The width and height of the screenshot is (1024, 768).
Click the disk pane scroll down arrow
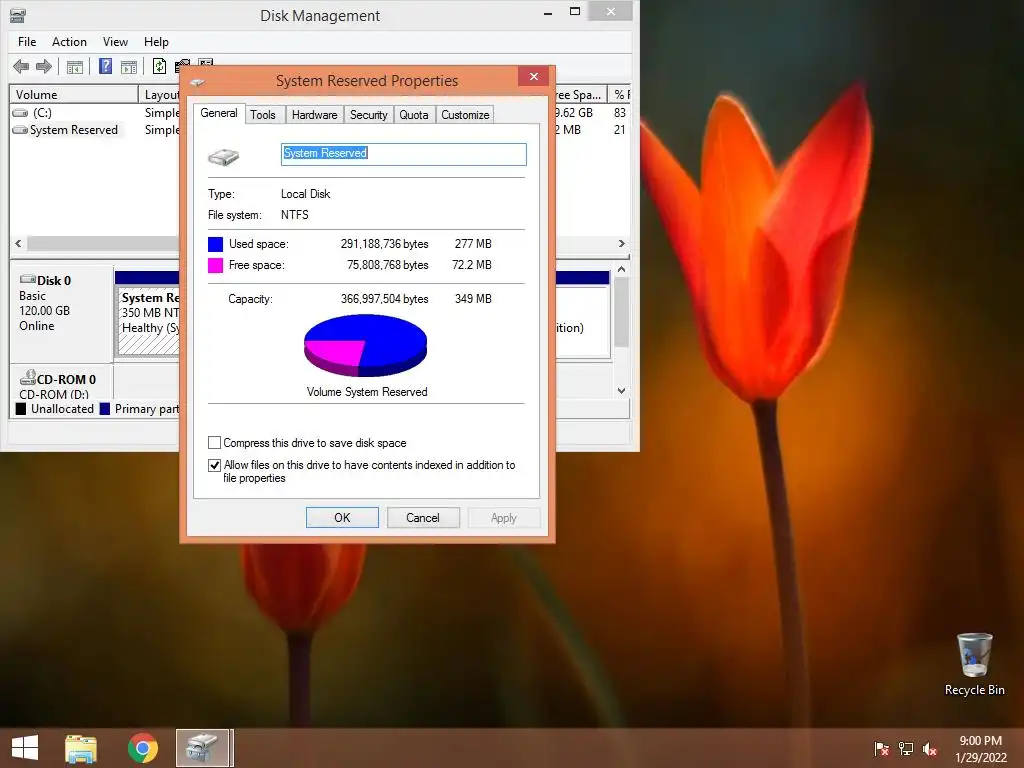pos(622,391)
